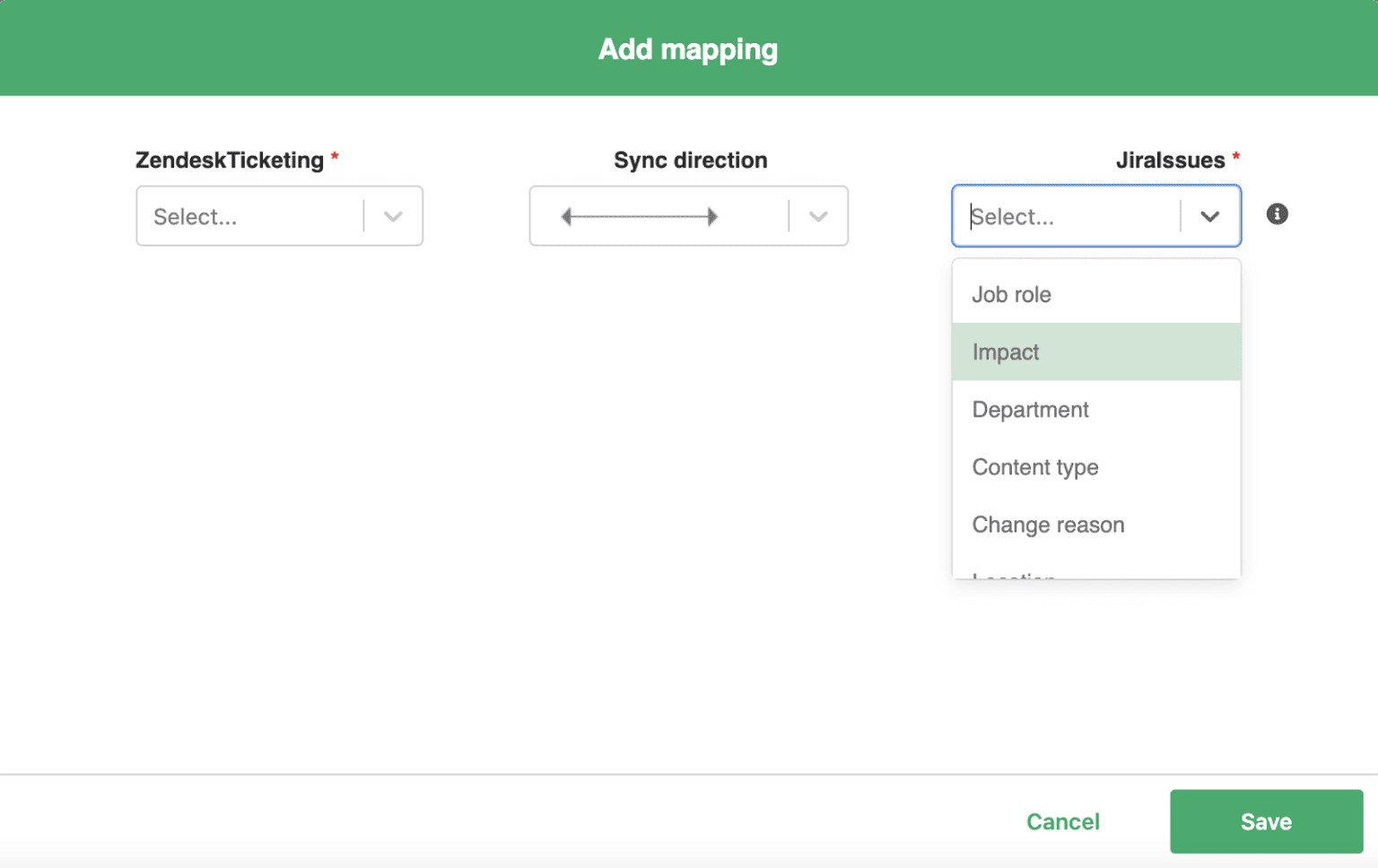
Task: Open the Sync direction selector
Action: [x=688, y=215]
